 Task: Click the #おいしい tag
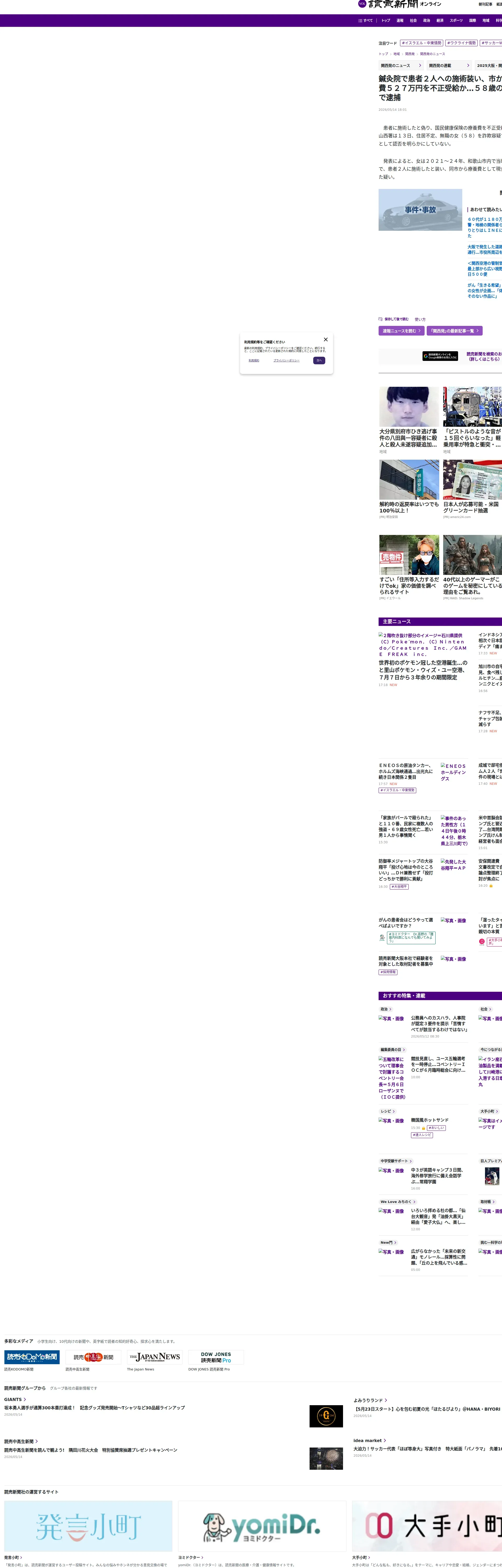436,1128
